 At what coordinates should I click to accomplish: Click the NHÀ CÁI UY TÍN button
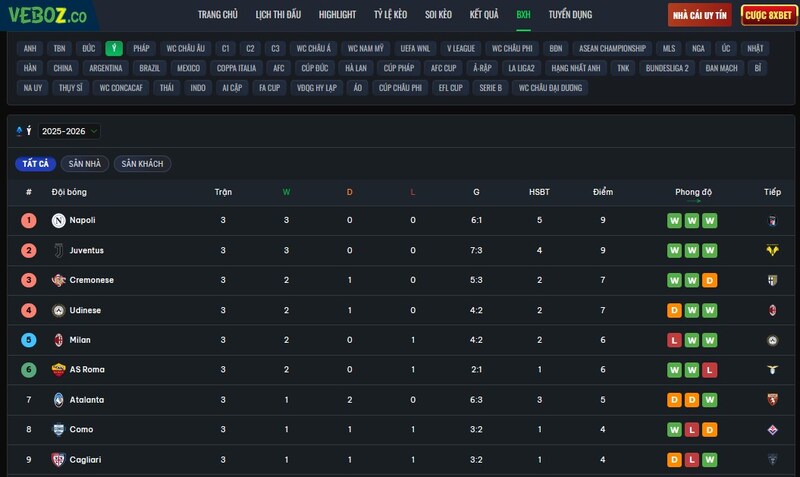(699, 15)
